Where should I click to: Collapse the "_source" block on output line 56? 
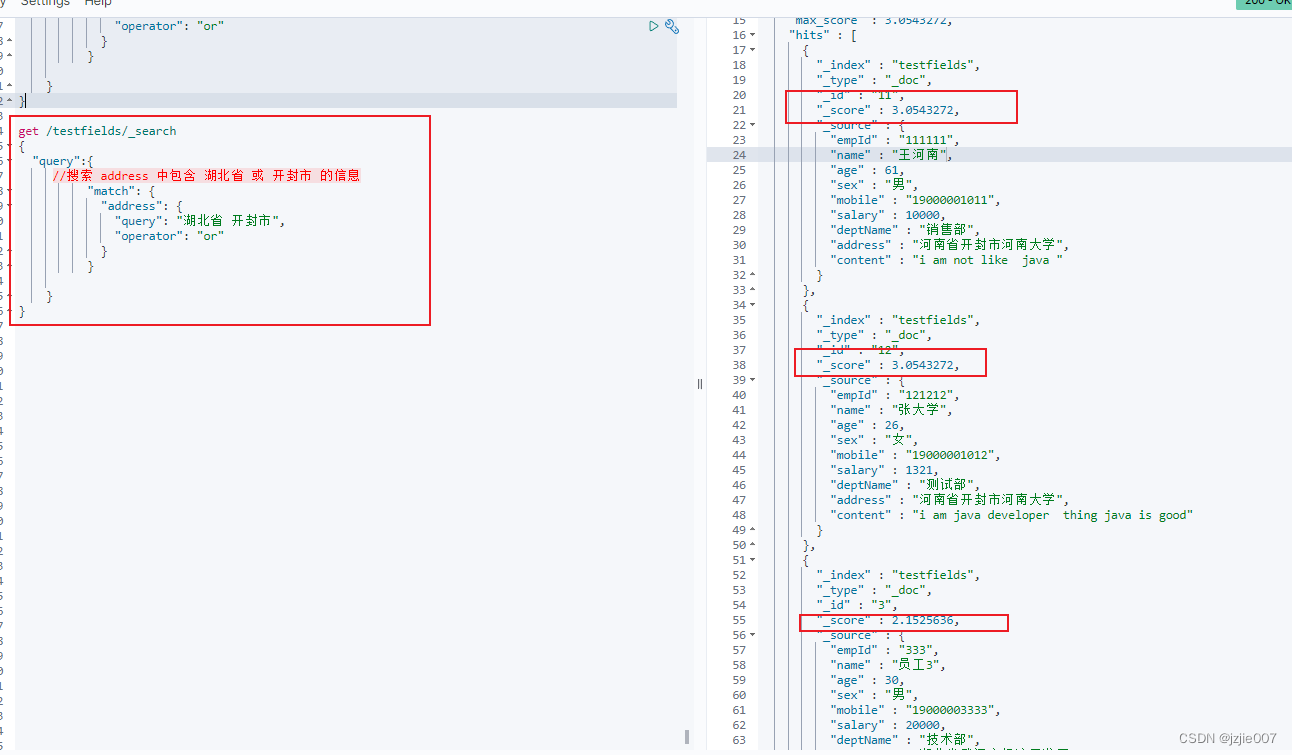coord(752,635)
